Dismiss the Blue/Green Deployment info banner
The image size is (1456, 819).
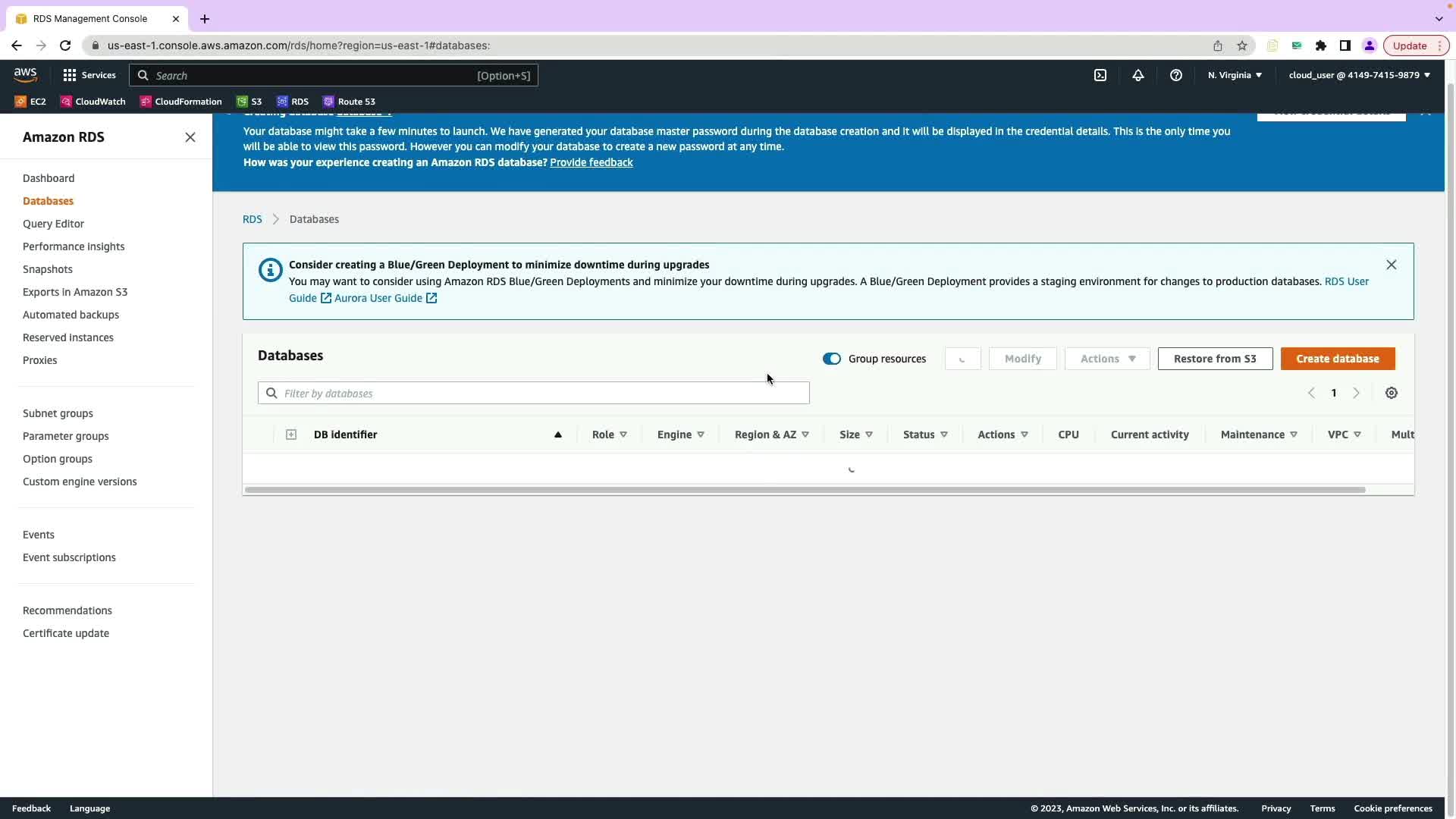(1392, 265)
